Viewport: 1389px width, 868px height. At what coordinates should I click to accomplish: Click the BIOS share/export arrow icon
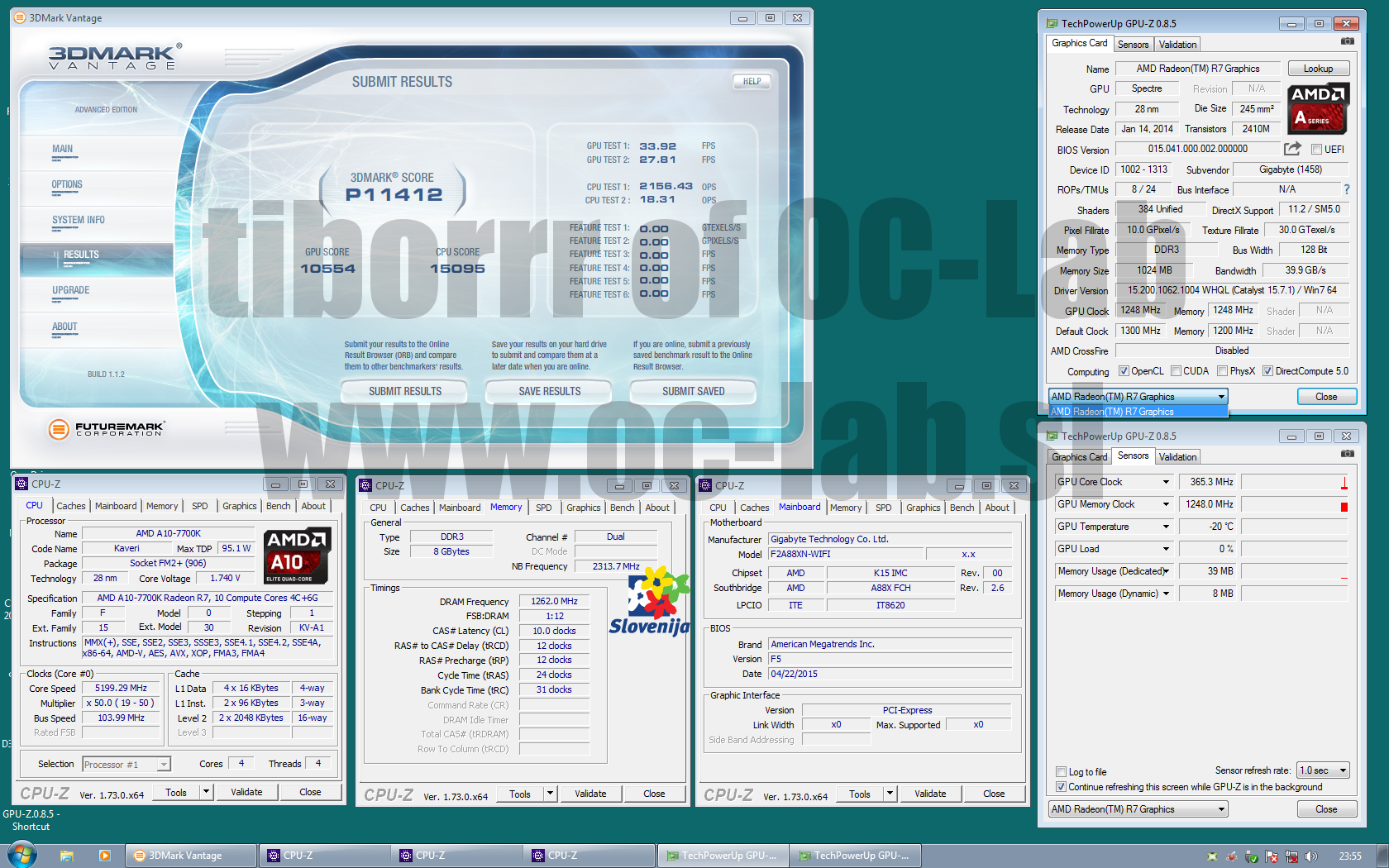point(1292,149)
